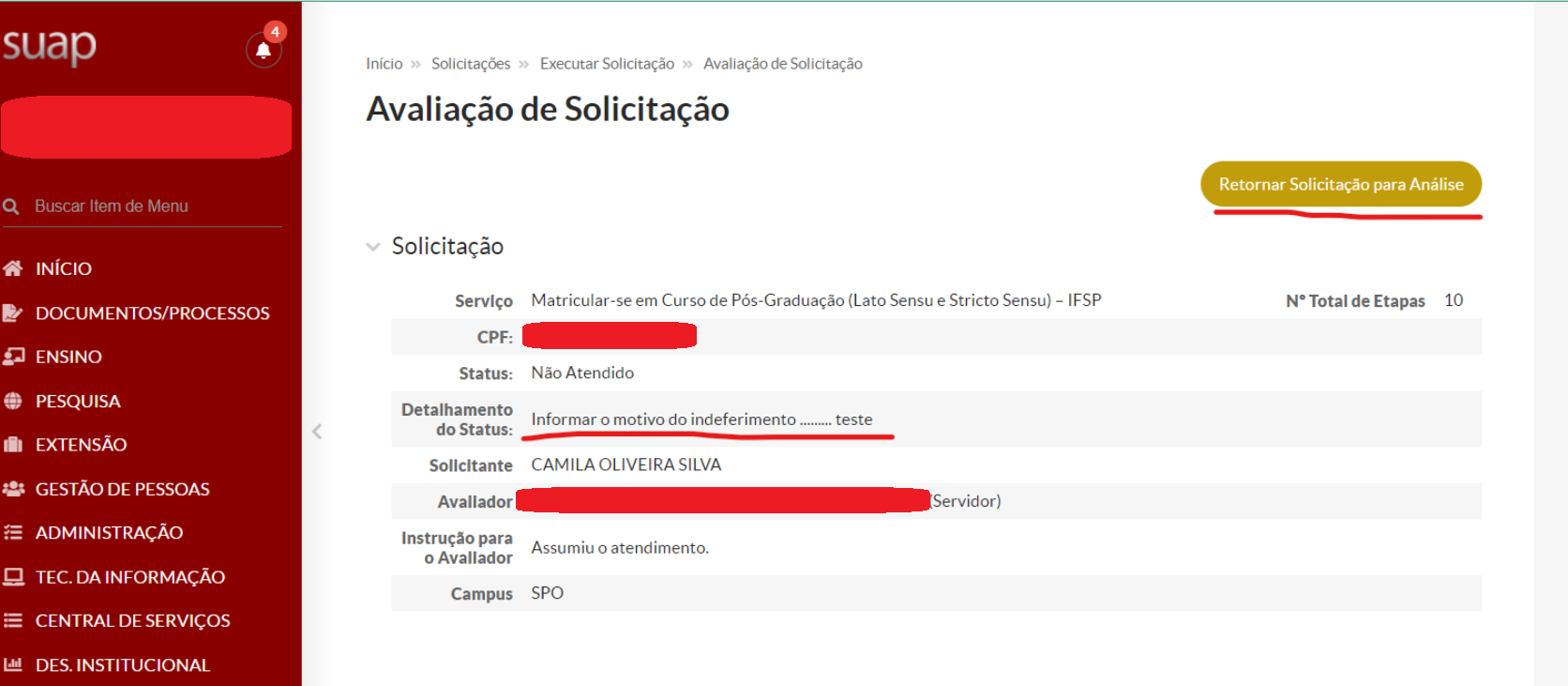
Task: Go to Início breadcrumb link
Action: pos(384,64)
